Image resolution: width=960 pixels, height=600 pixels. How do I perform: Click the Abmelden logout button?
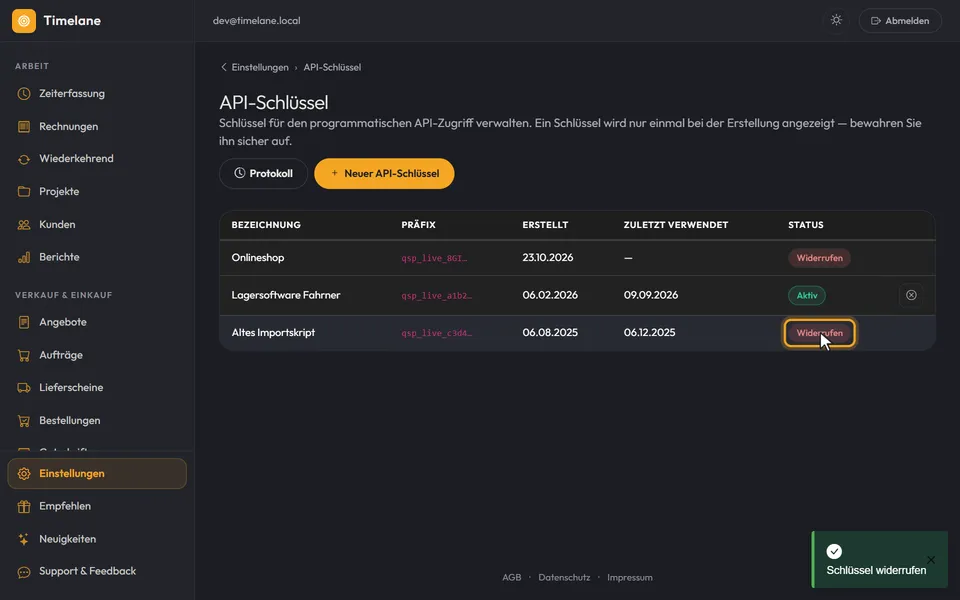[900, 21]
